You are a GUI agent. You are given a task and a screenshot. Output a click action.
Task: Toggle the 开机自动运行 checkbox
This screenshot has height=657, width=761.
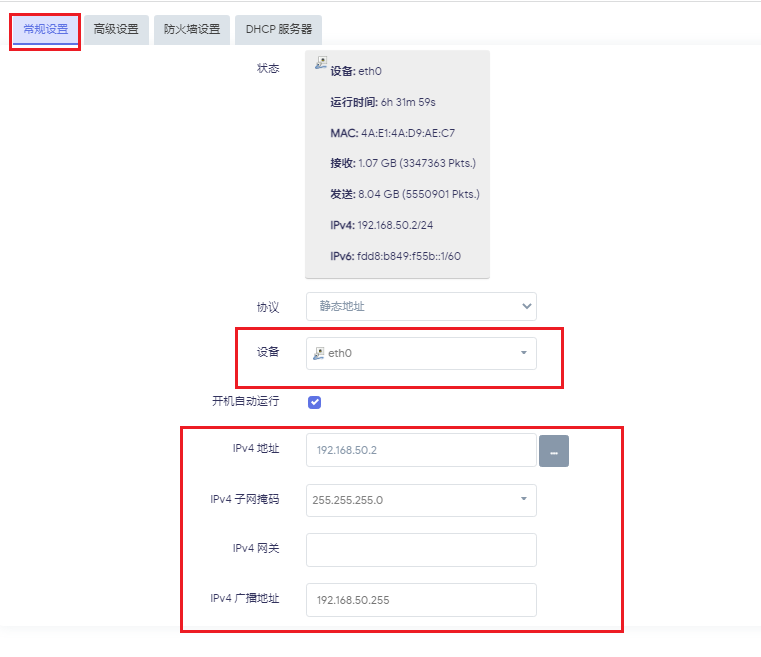[x=314, y=402]
